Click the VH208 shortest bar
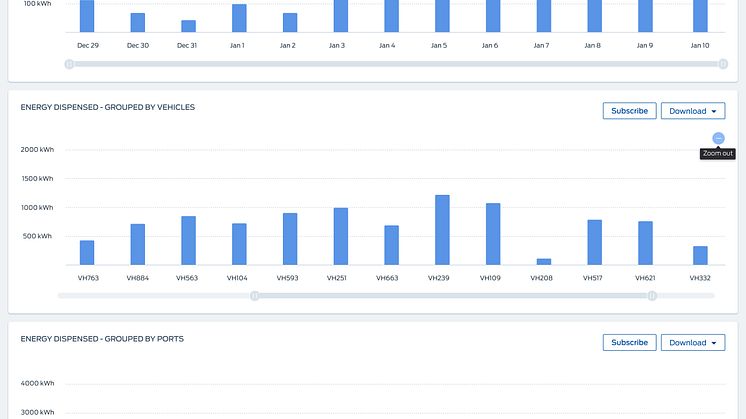The width and height of the screenshot is (746, 419). [544, 261]
